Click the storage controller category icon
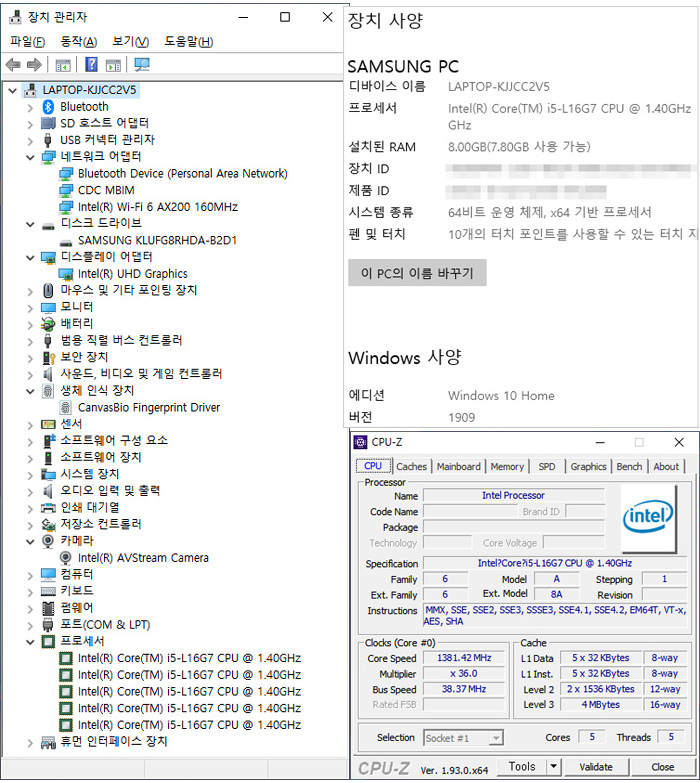The height and width of the screenshot is (783, 700). tap(48, 524)
